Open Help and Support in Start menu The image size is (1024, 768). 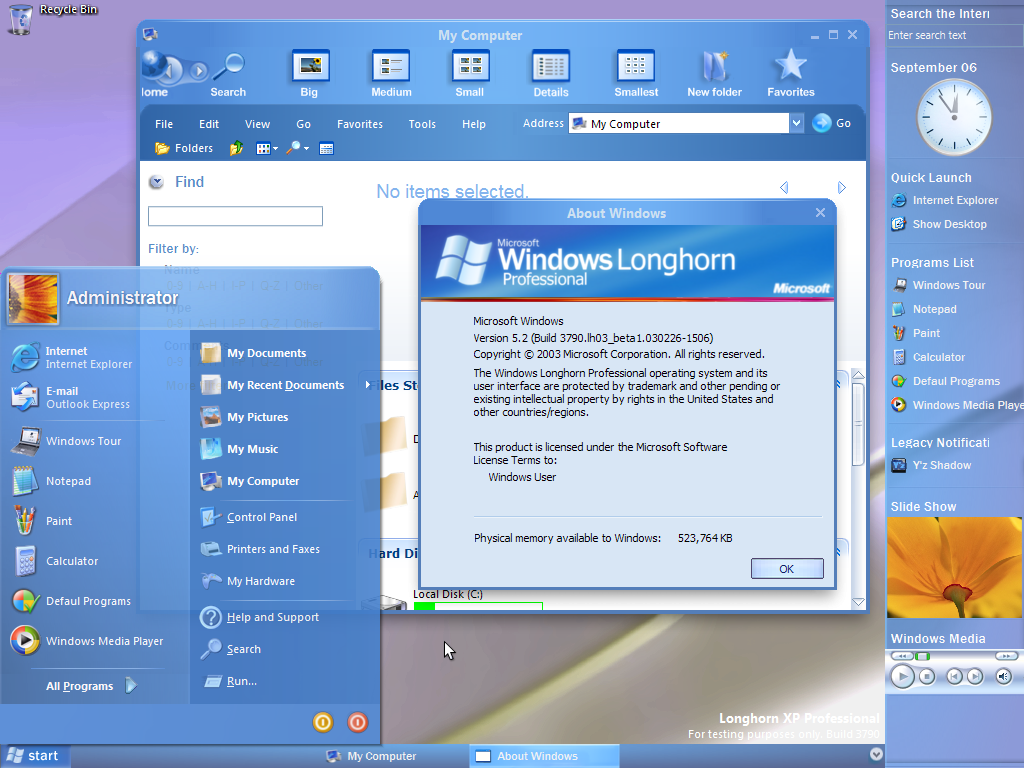pyautogui.click(x=259, y=616)
